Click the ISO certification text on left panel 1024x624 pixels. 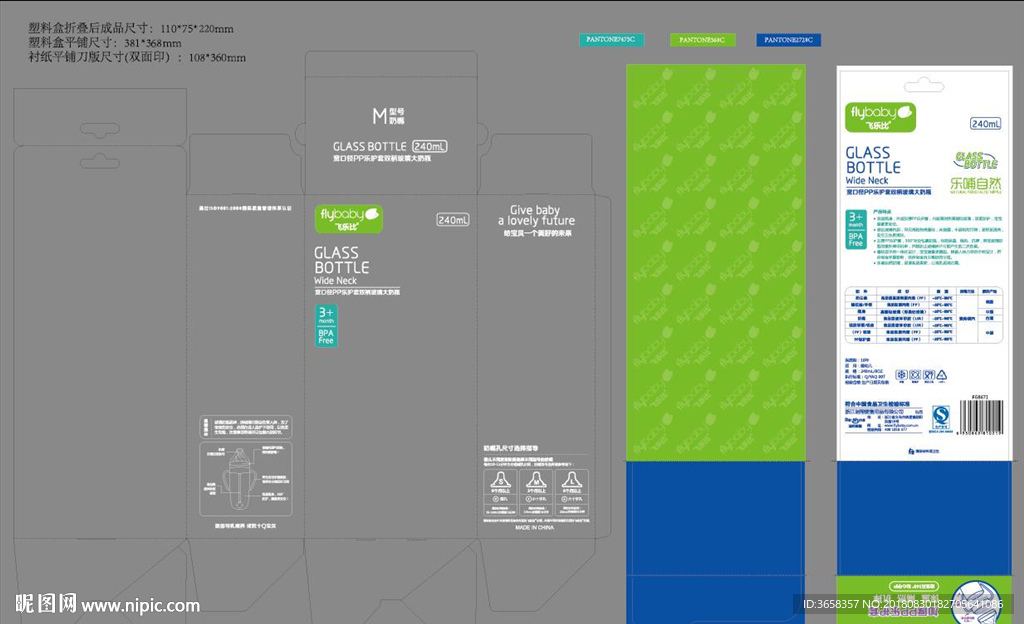pos(246,208)
